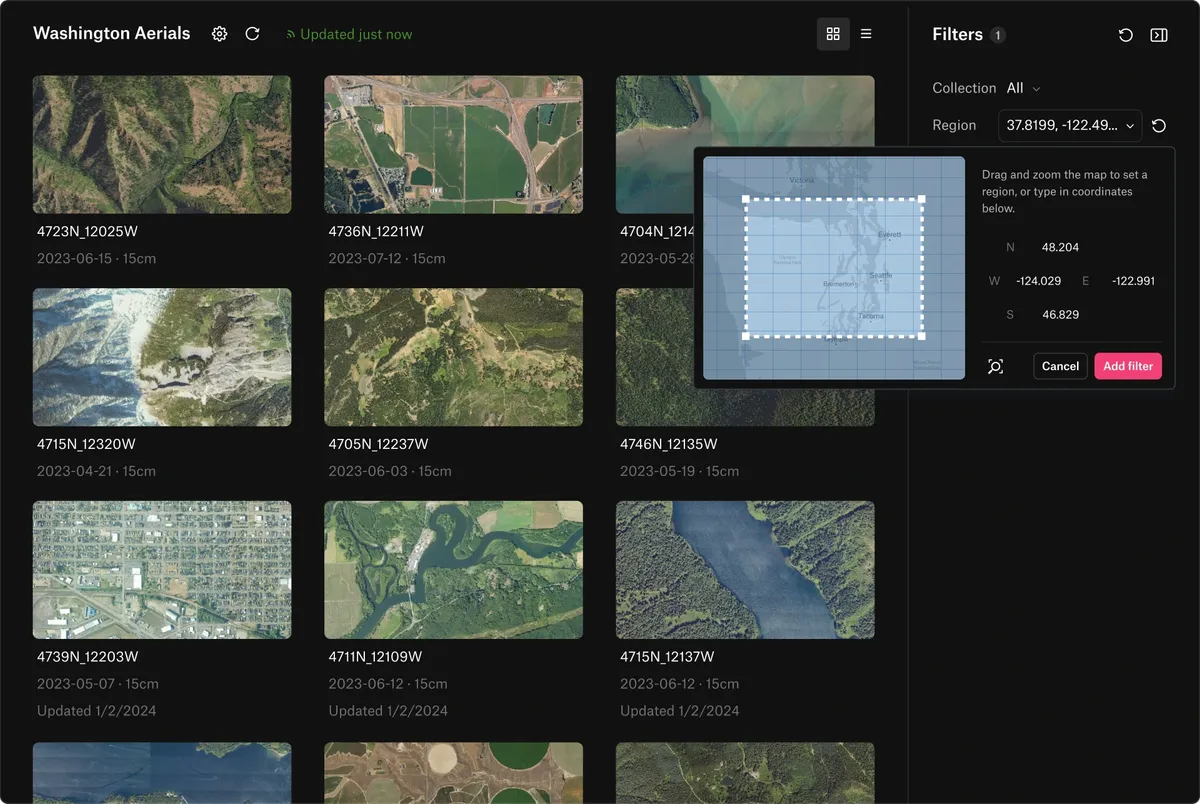Select the 4723N_12025W title text
1200x804 pixels.
pos(87,231)
